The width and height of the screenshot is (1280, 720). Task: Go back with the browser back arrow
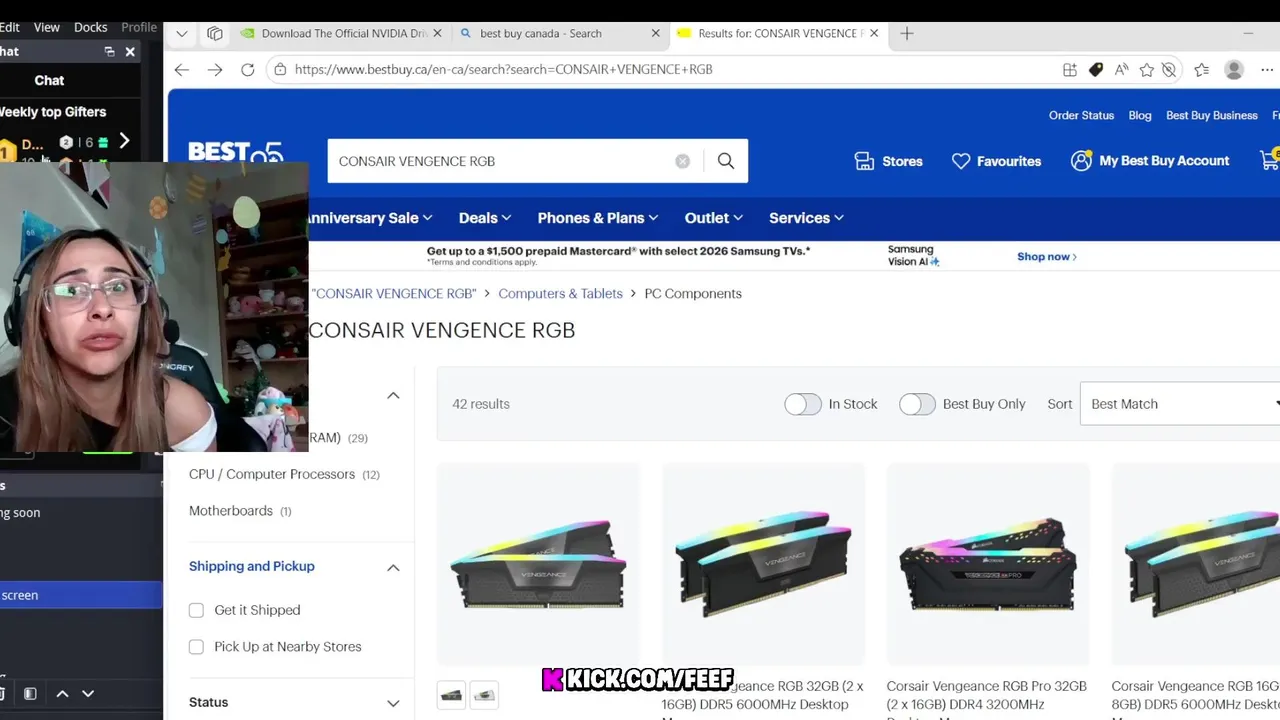click(181, 69)
